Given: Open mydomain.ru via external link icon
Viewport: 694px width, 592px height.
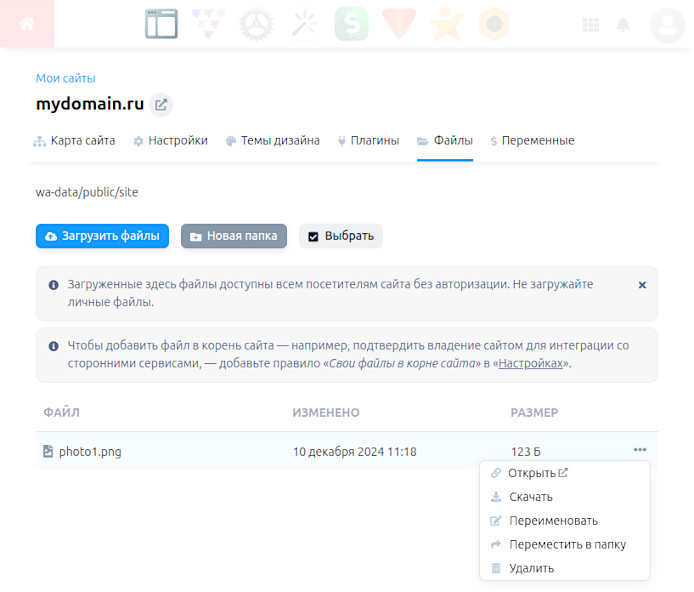Looking at the screenshot, I should (161, 104).
